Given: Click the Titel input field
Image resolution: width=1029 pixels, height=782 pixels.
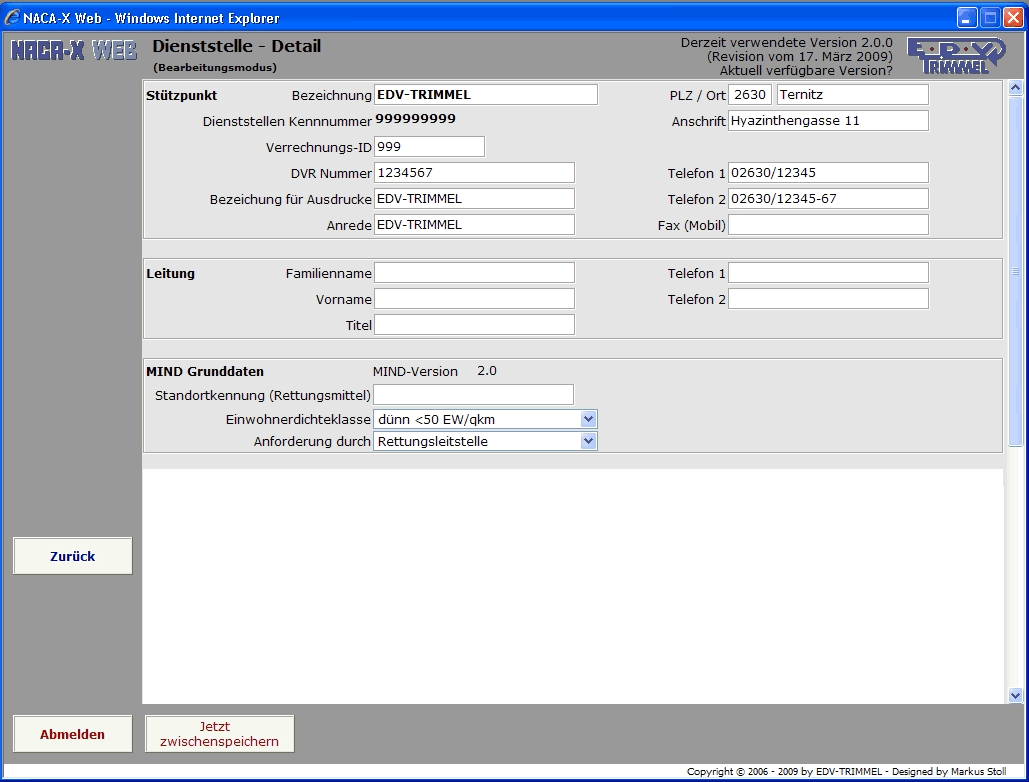Looking at the screenshot, I should (474, 325).
